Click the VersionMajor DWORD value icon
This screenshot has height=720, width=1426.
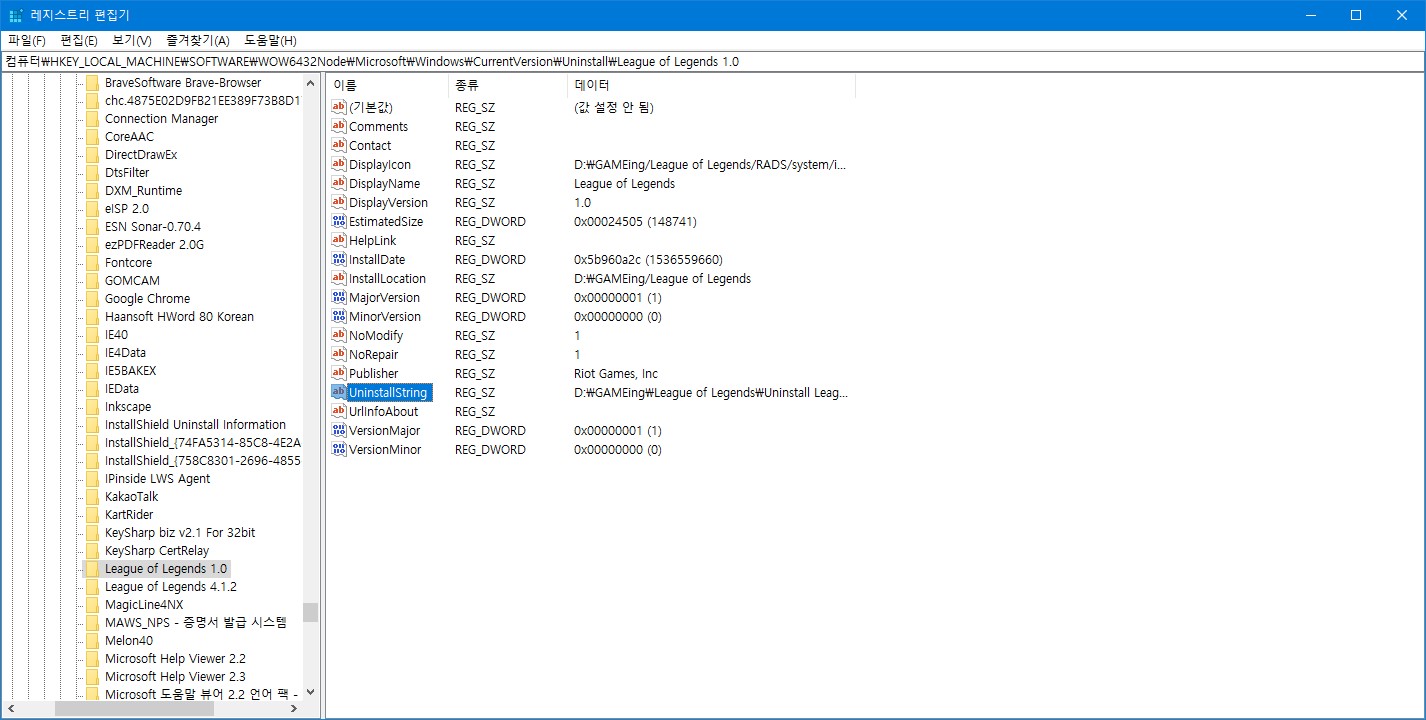(339, 430)
